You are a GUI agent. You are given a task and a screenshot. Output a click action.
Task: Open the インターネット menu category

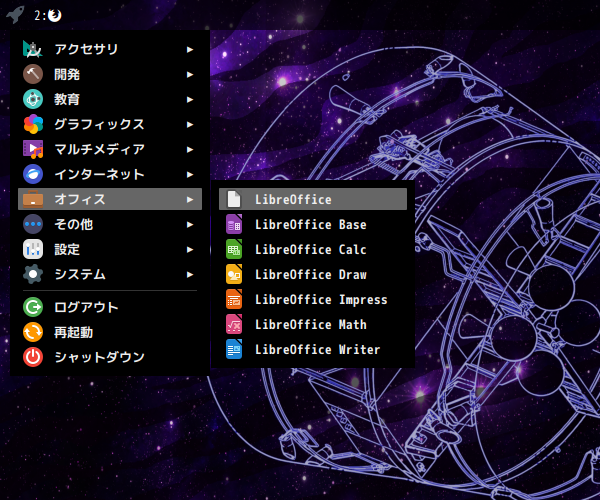[110, 174]
